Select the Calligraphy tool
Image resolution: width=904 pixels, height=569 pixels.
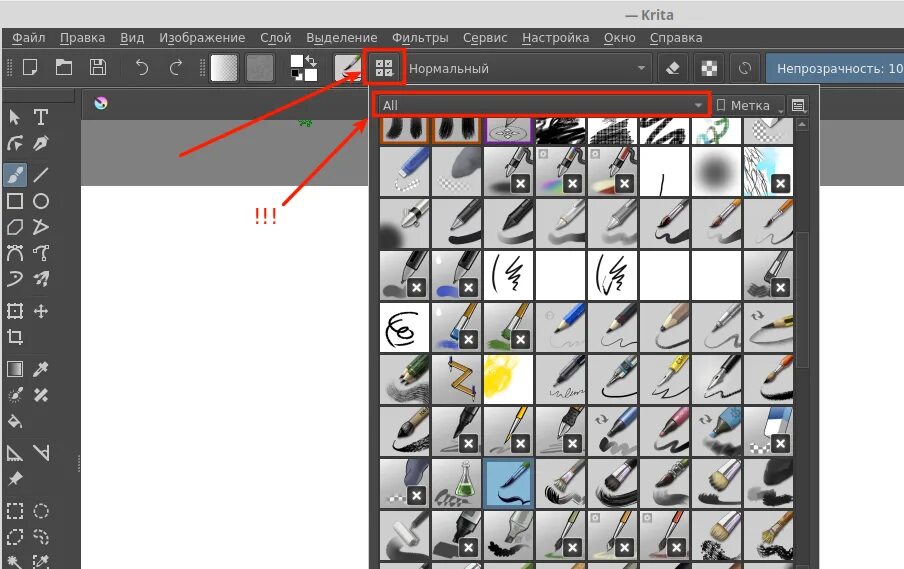40,143
